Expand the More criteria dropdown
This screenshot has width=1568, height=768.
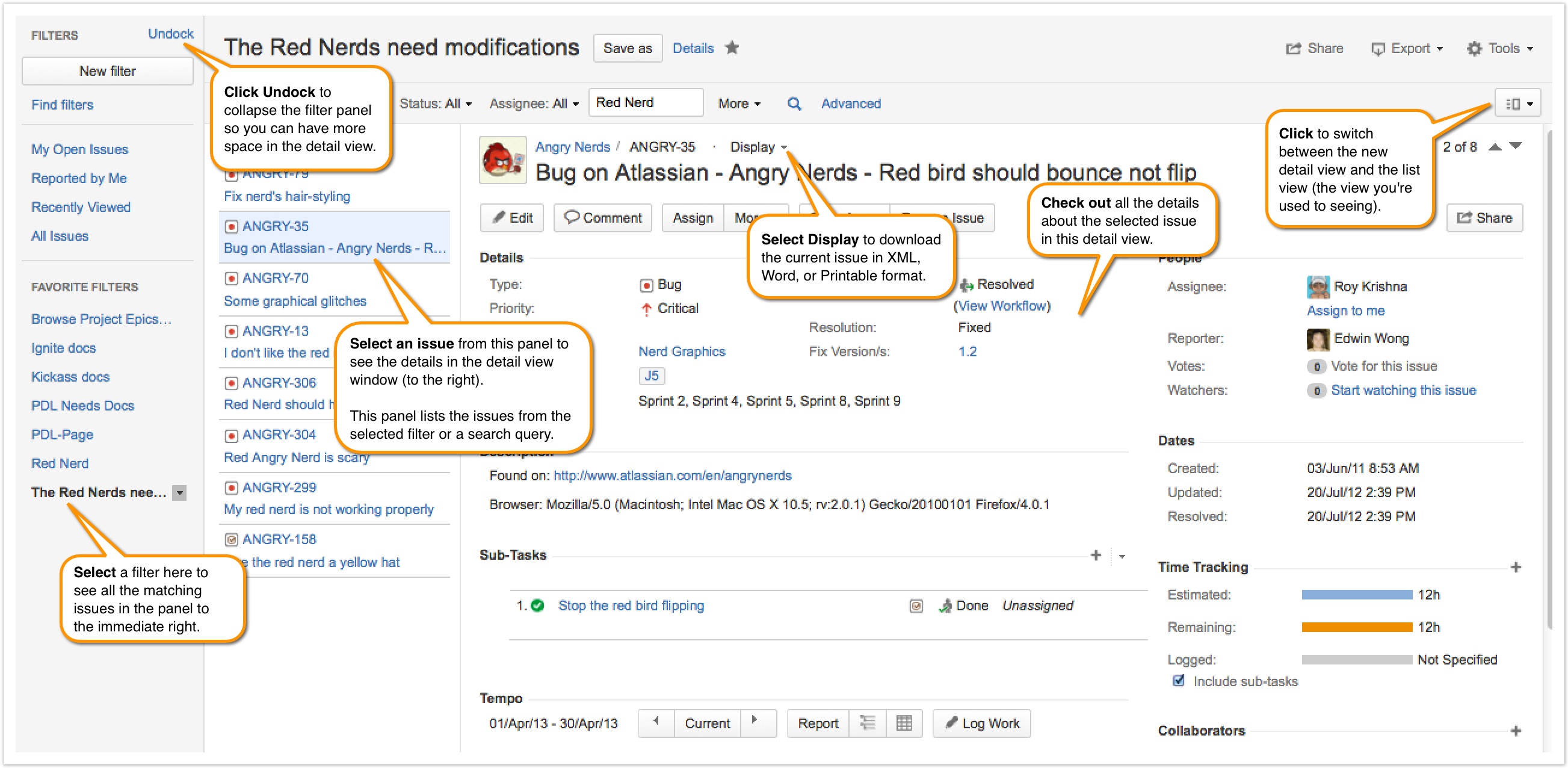tap(739, 104)
